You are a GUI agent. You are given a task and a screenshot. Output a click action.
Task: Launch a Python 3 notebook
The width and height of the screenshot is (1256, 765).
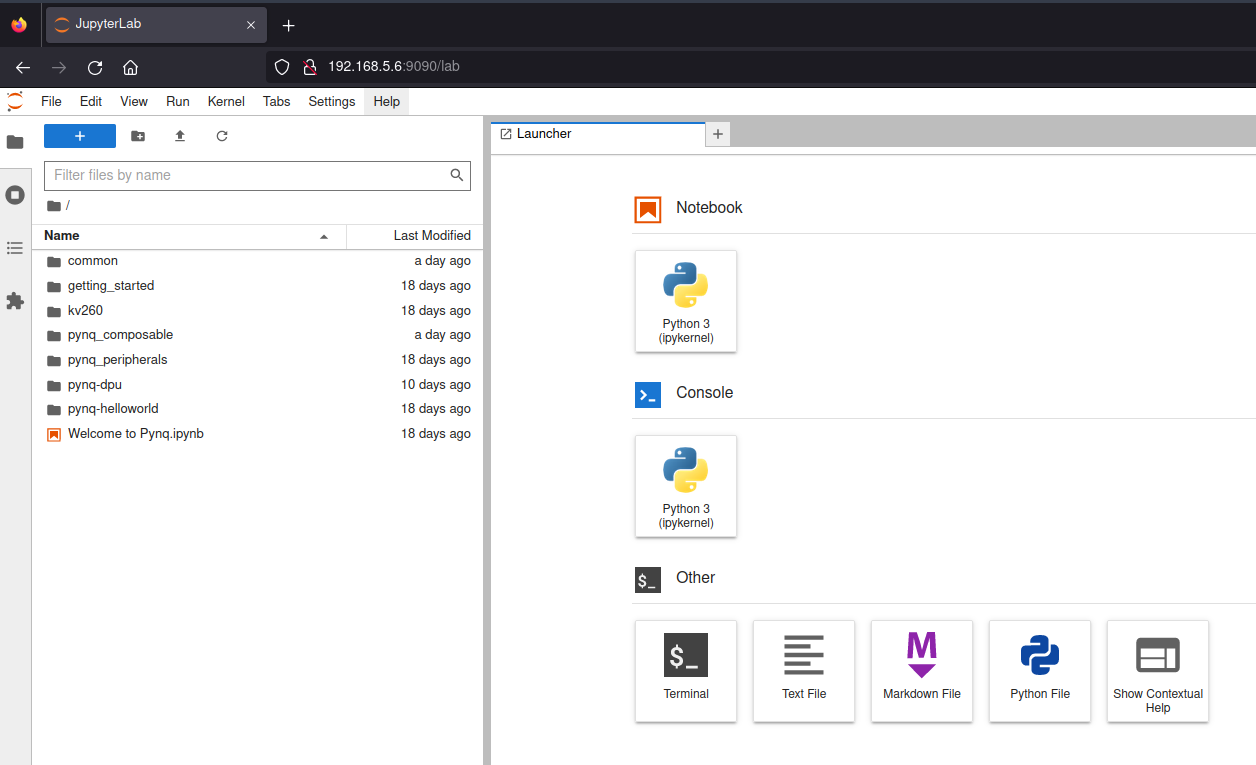pyautogui.click(x=686, y=300)
